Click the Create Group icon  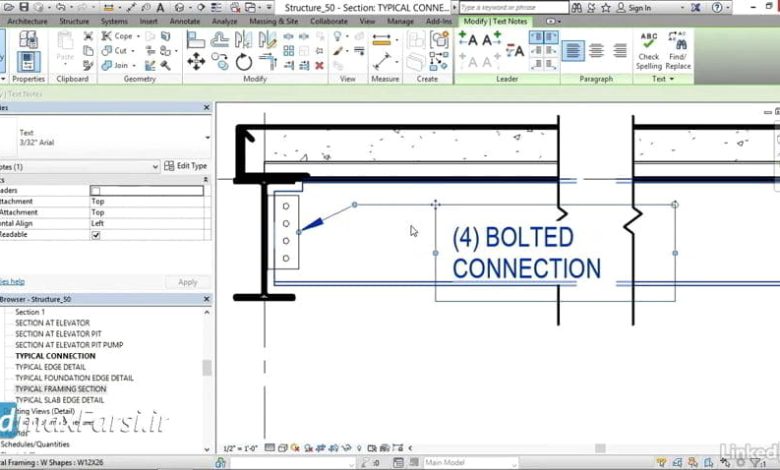(439, 39)
